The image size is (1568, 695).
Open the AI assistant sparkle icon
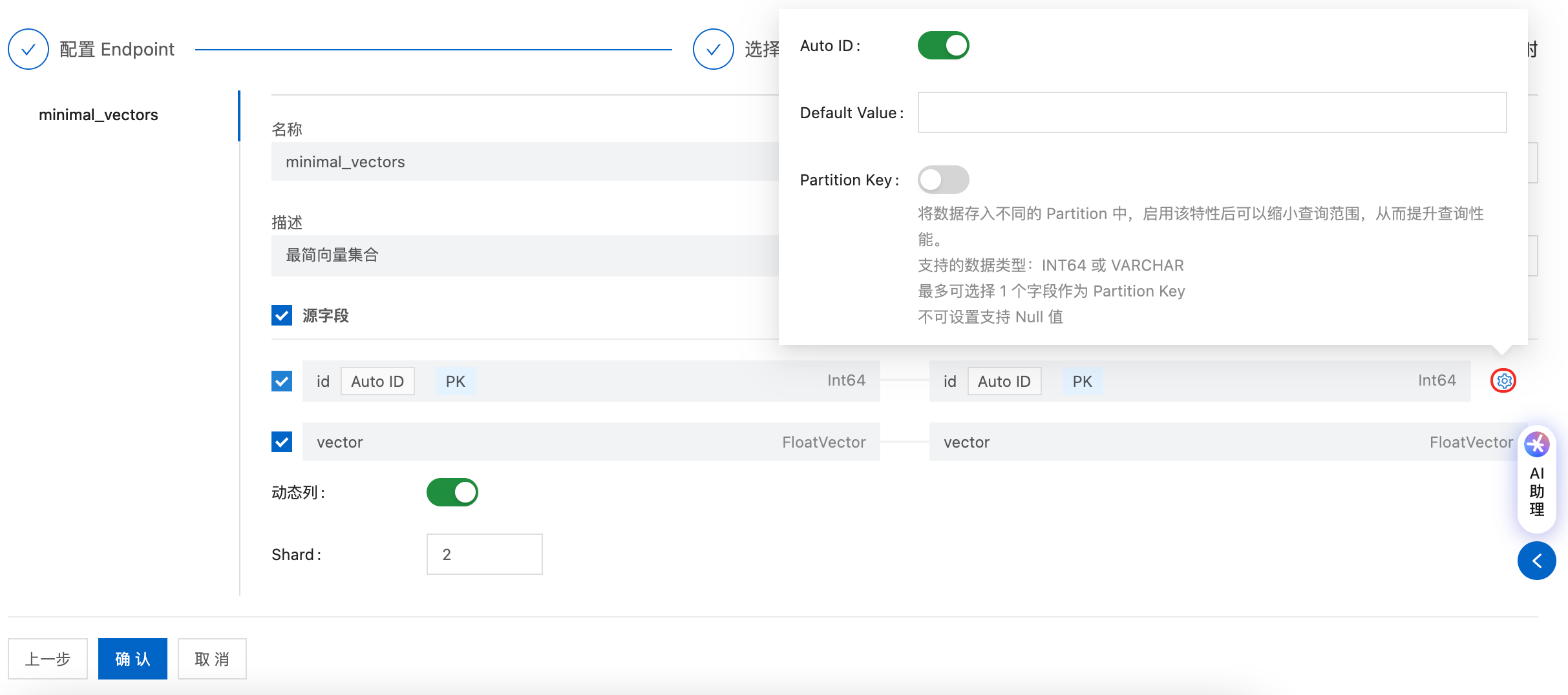point(1536,444)
